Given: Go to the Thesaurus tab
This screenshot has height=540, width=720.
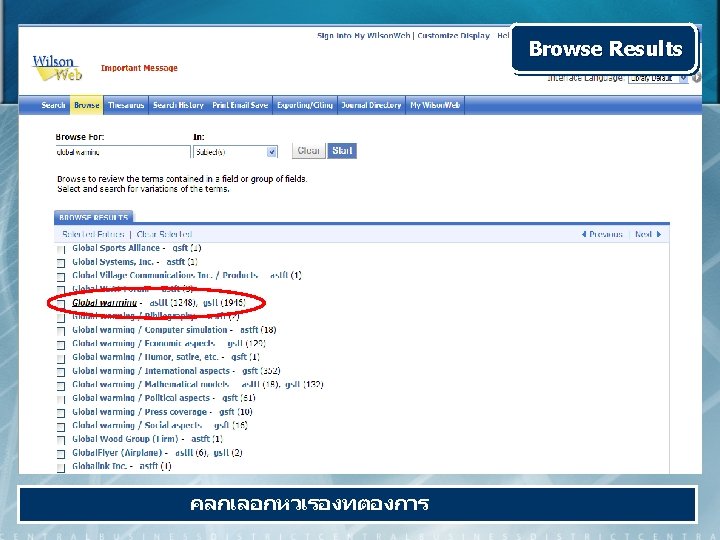Looking at the screenshot, I should 126,105.
